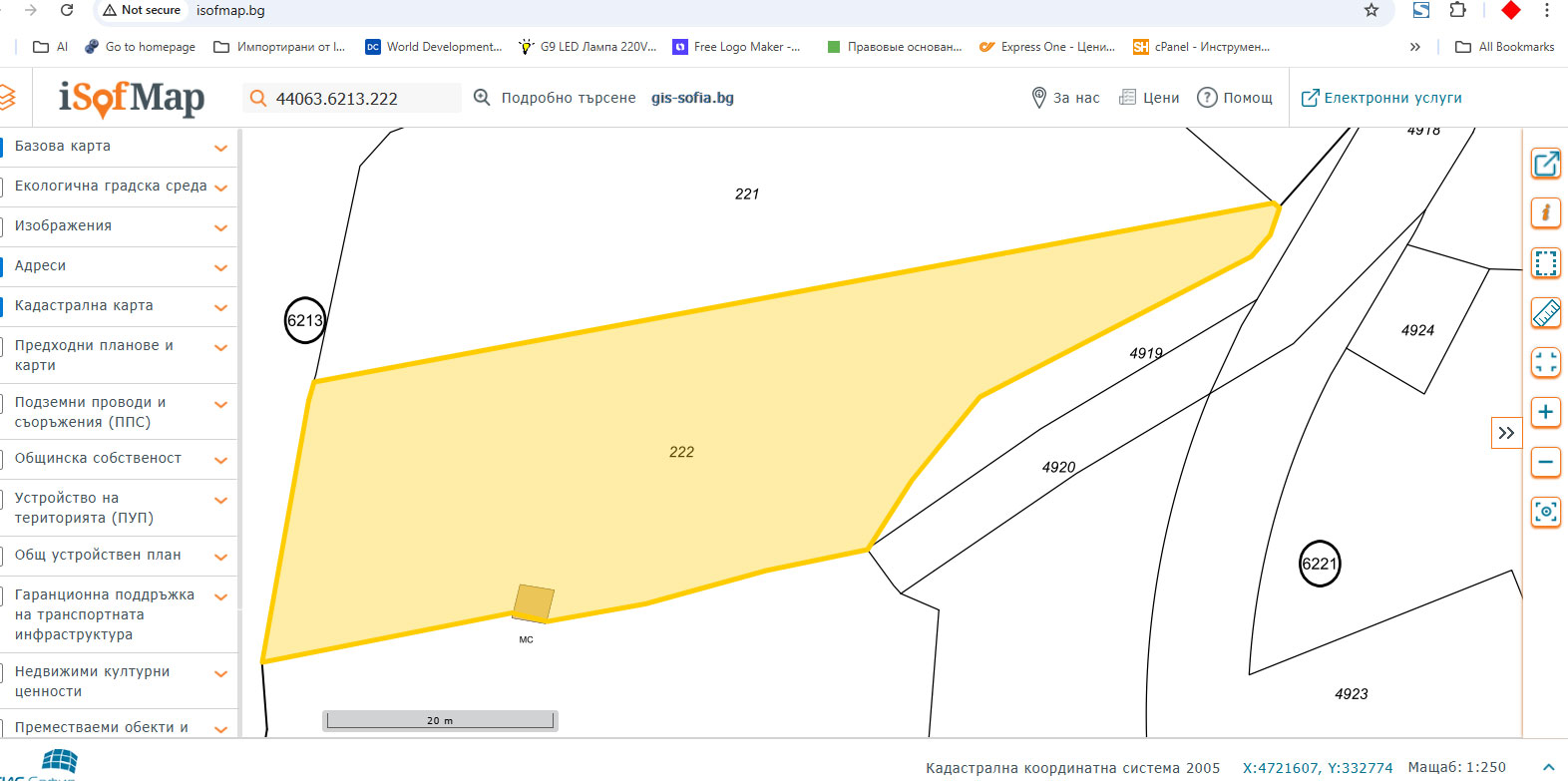The width and height of the screenshot is (1568, 781).
Task: Toggle the Общинска собственост layer checkbox
Action: pyautogui.click(x=2, y=459)
